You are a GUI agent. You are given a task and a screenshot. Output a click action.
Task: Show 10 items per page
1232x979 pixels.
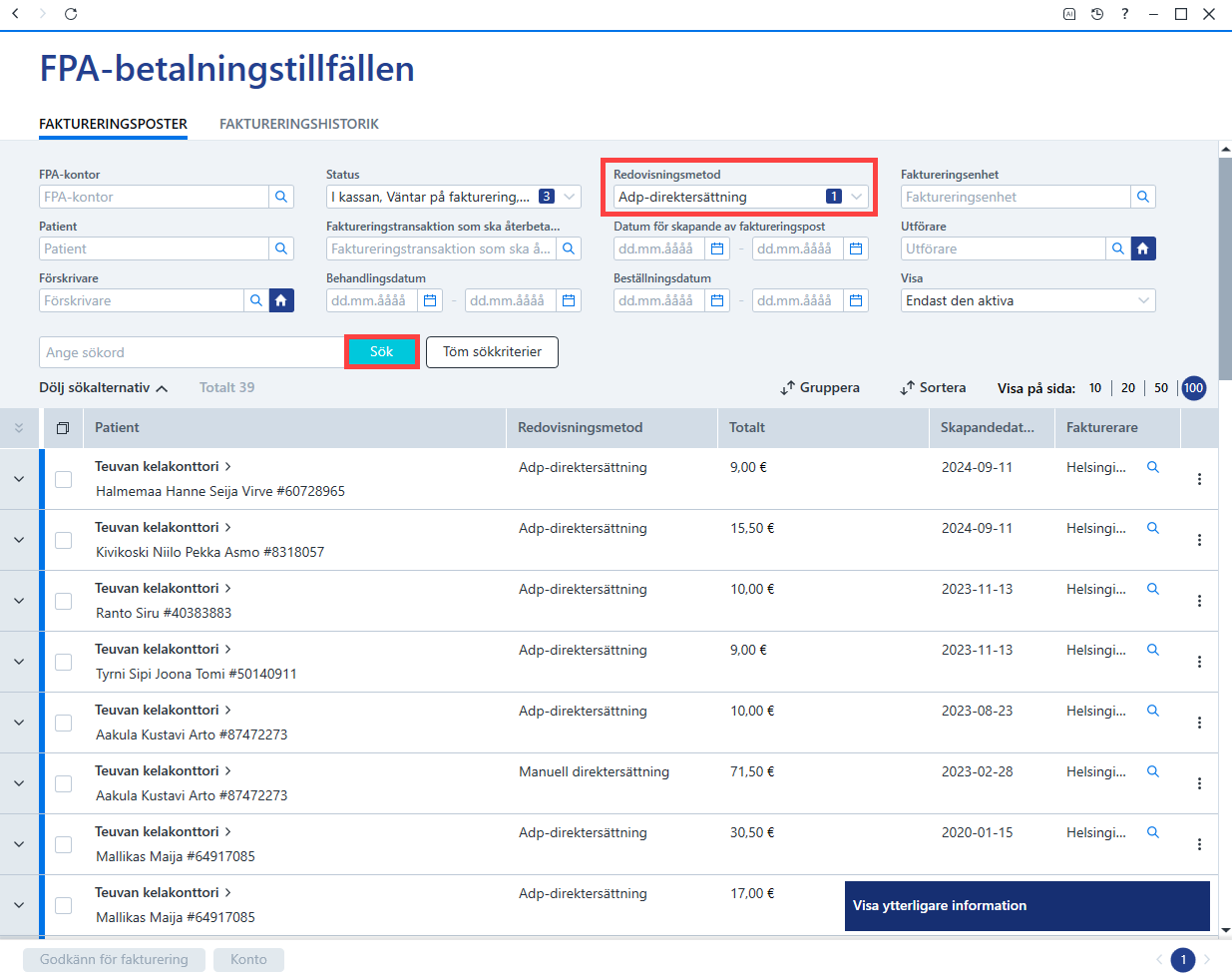pos(1095,388)
